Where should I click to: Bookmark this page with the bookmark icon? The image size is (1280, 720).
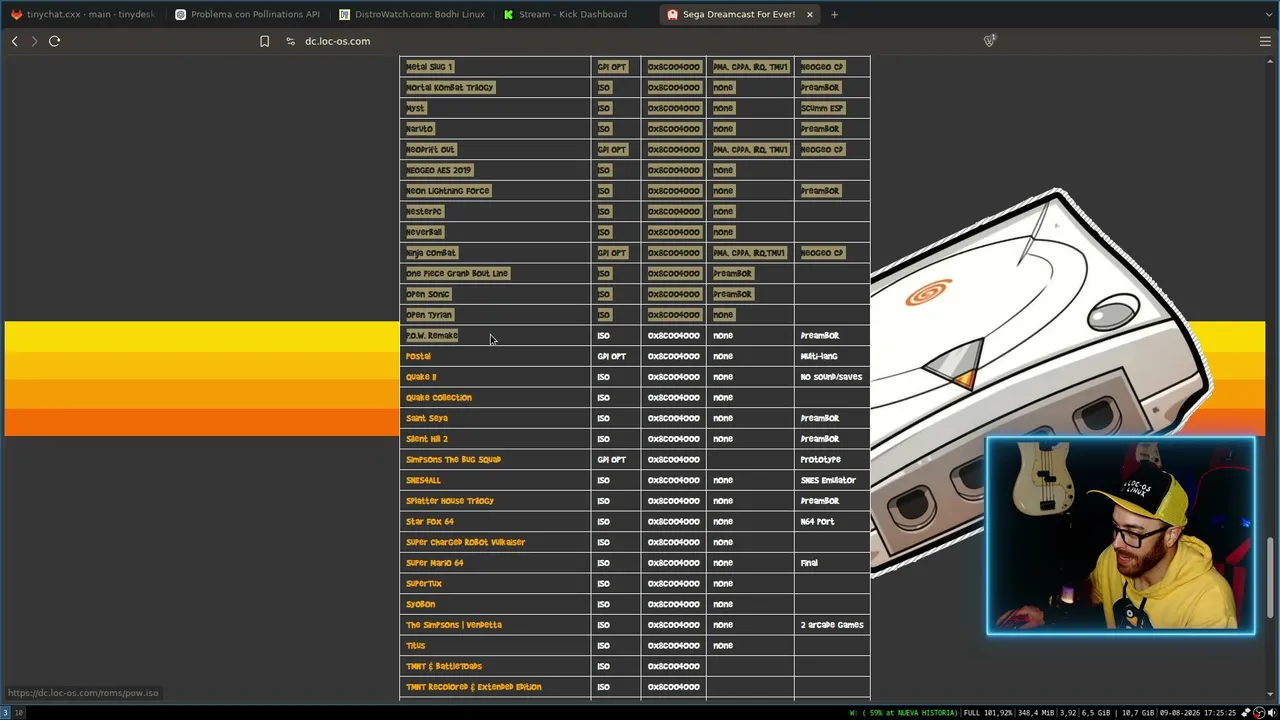coord(264,41)
